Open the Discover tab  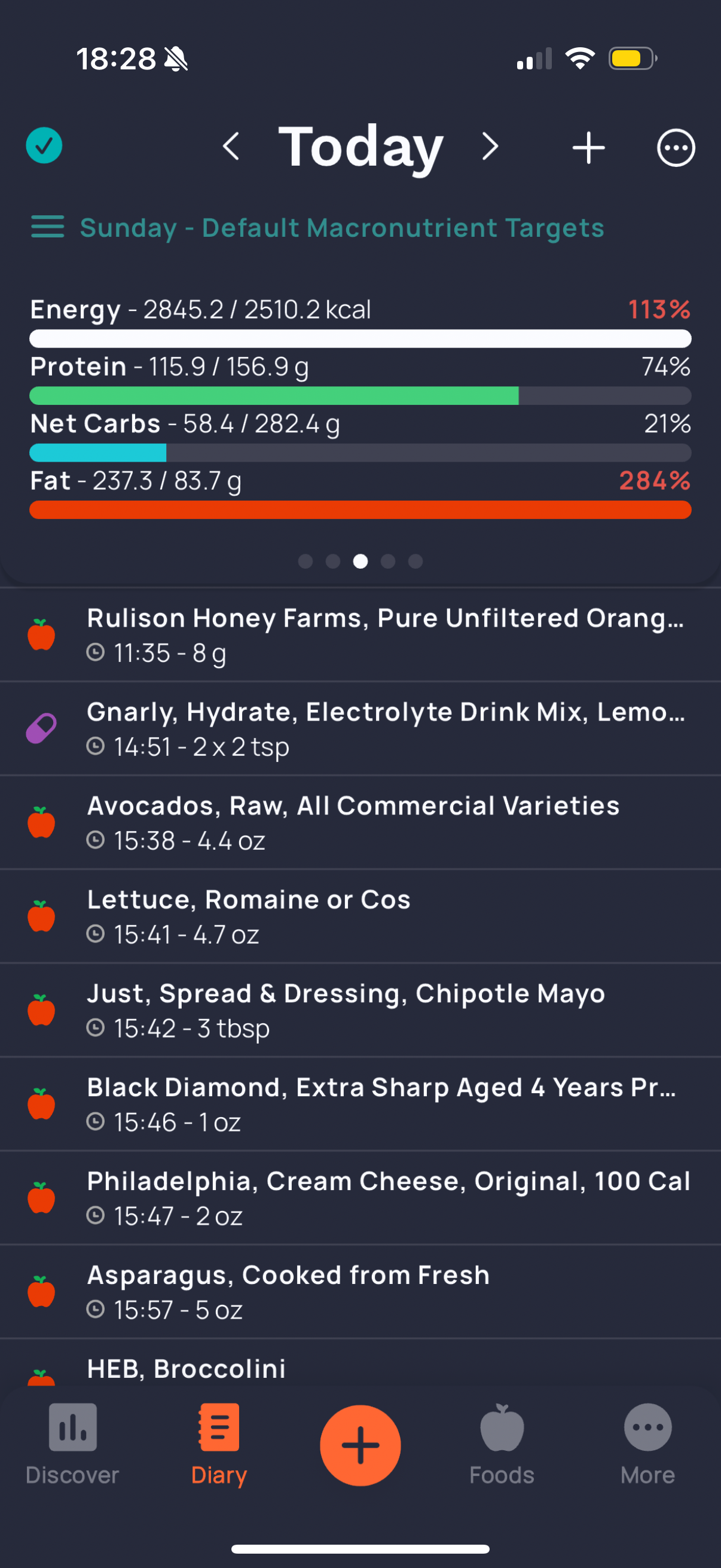coord(72,1444)
